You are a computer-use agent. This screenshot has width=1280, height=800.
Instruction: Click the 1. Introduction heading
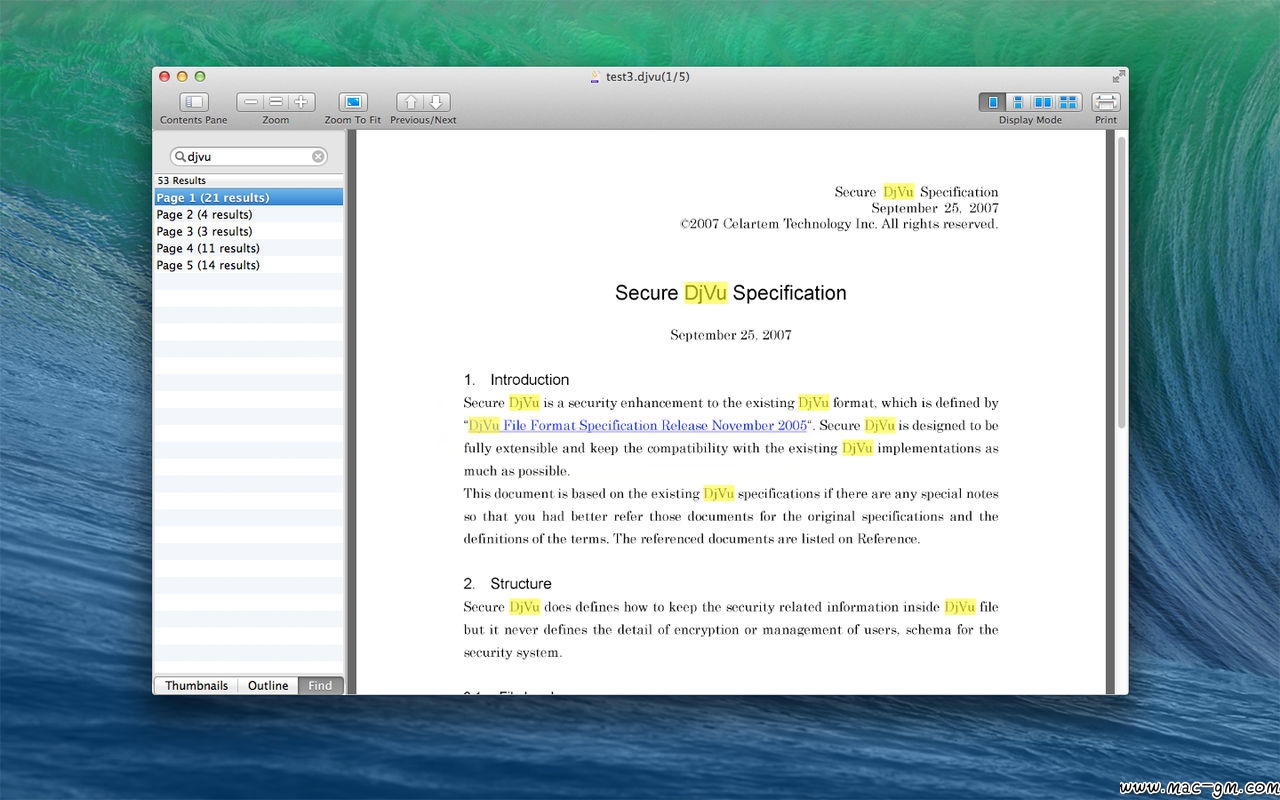(x=516, y=380)
